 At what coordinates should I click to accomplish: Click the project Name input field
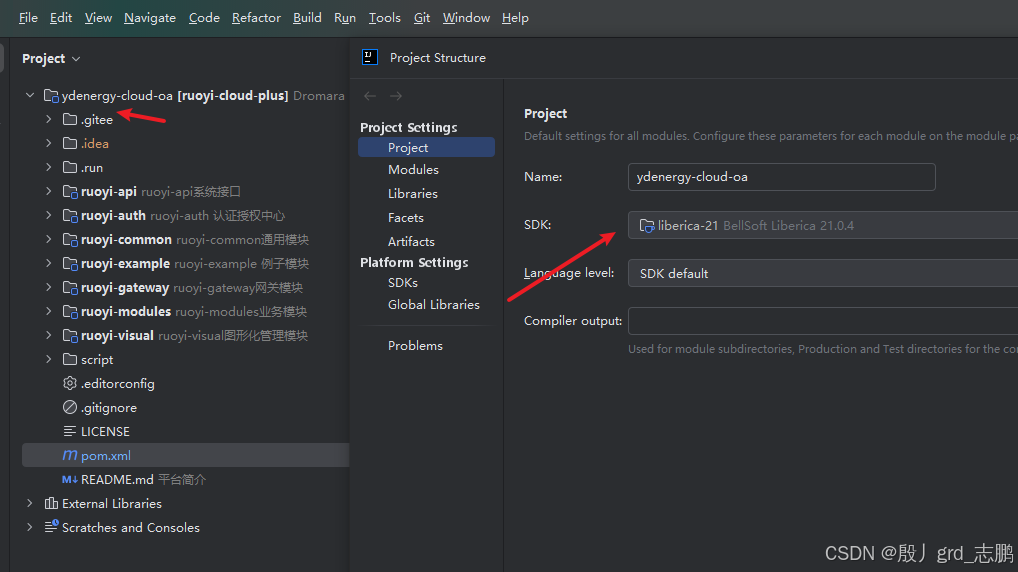click(x=782, y=177)
